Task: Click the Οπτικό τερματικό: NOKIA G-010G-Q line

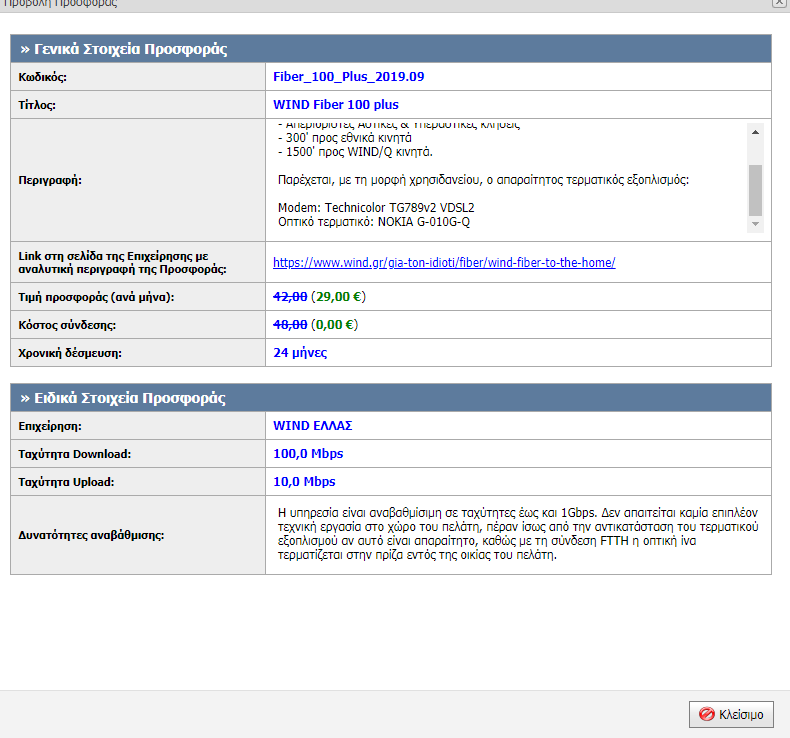Action: click(x=374, y=222)
